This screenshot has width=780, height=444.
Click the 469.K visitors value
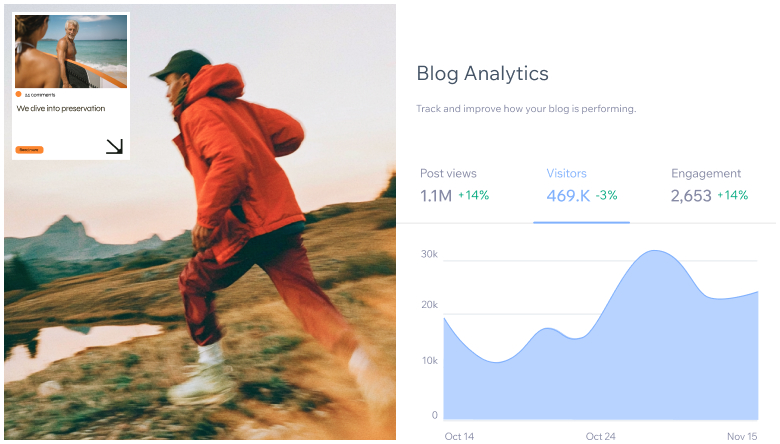coord(568,196)
